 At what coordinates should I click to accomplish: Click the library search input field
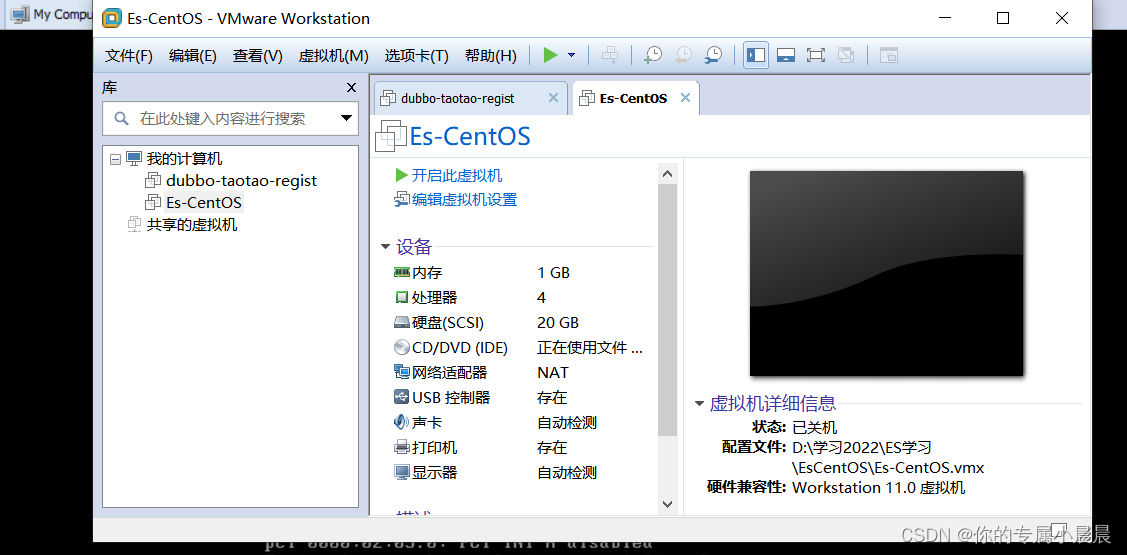(230, 118)
